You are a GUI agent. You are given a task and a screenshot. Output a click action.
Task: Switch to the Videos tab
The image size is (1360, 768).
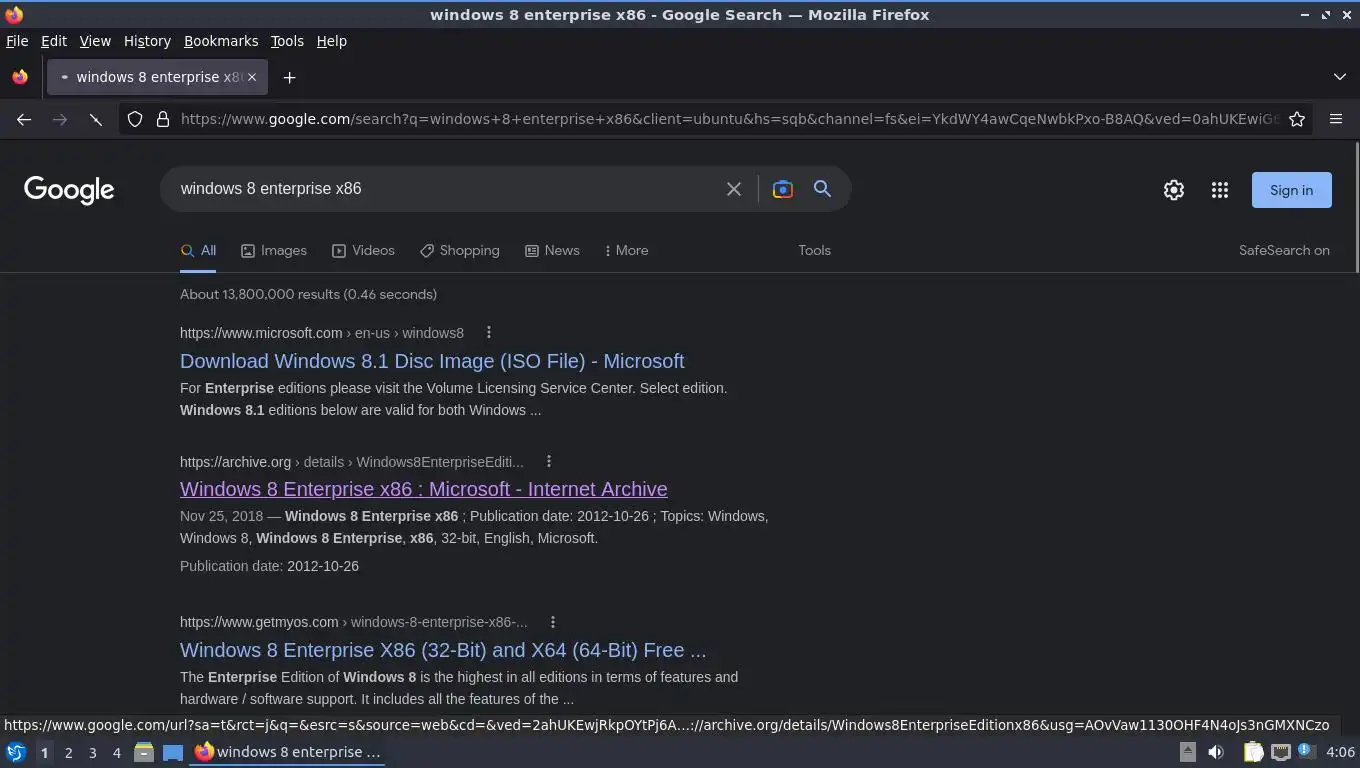click(x=363, y=250)
